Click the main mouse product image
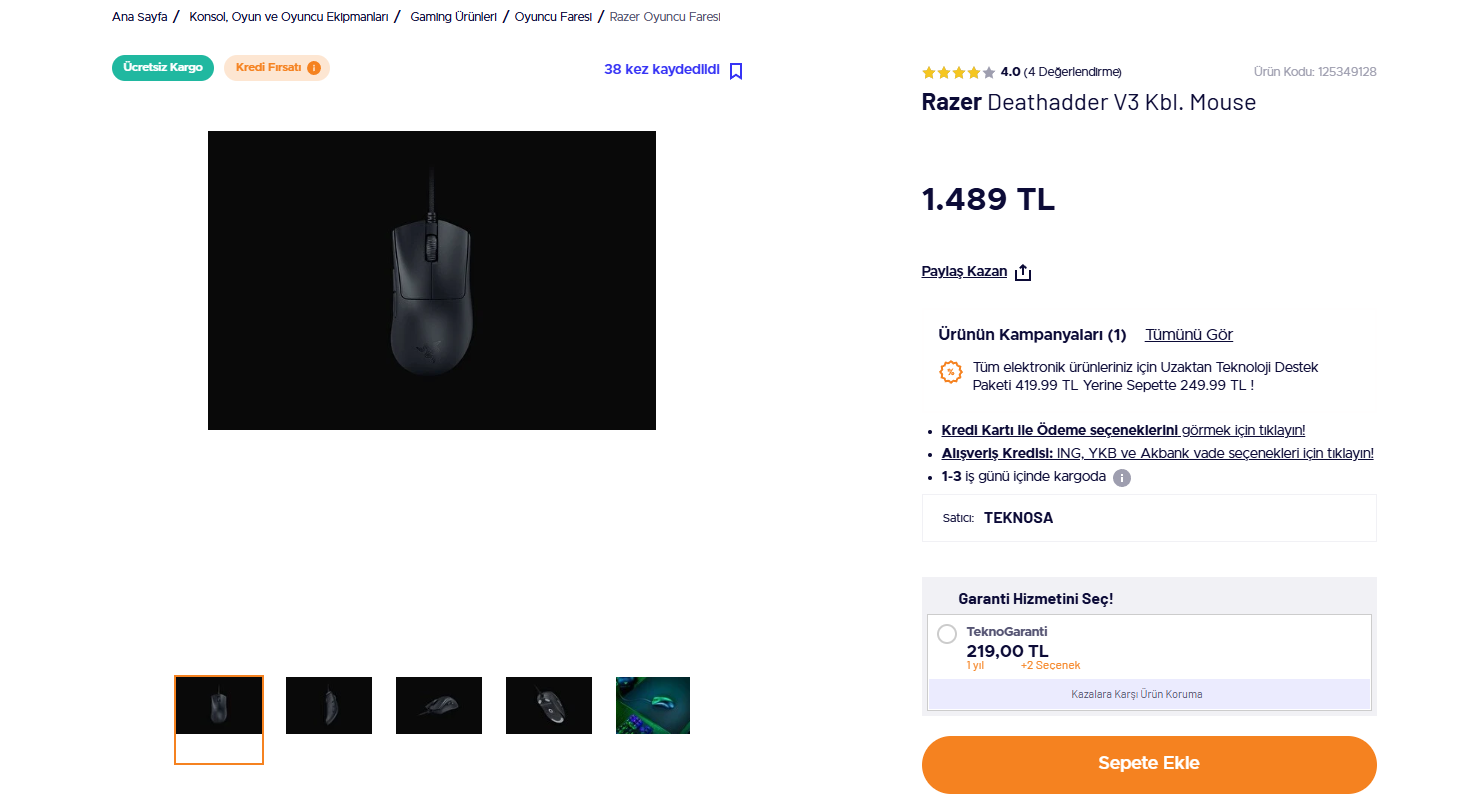Viewport: 1471px width, 796px height. (432, 281)
